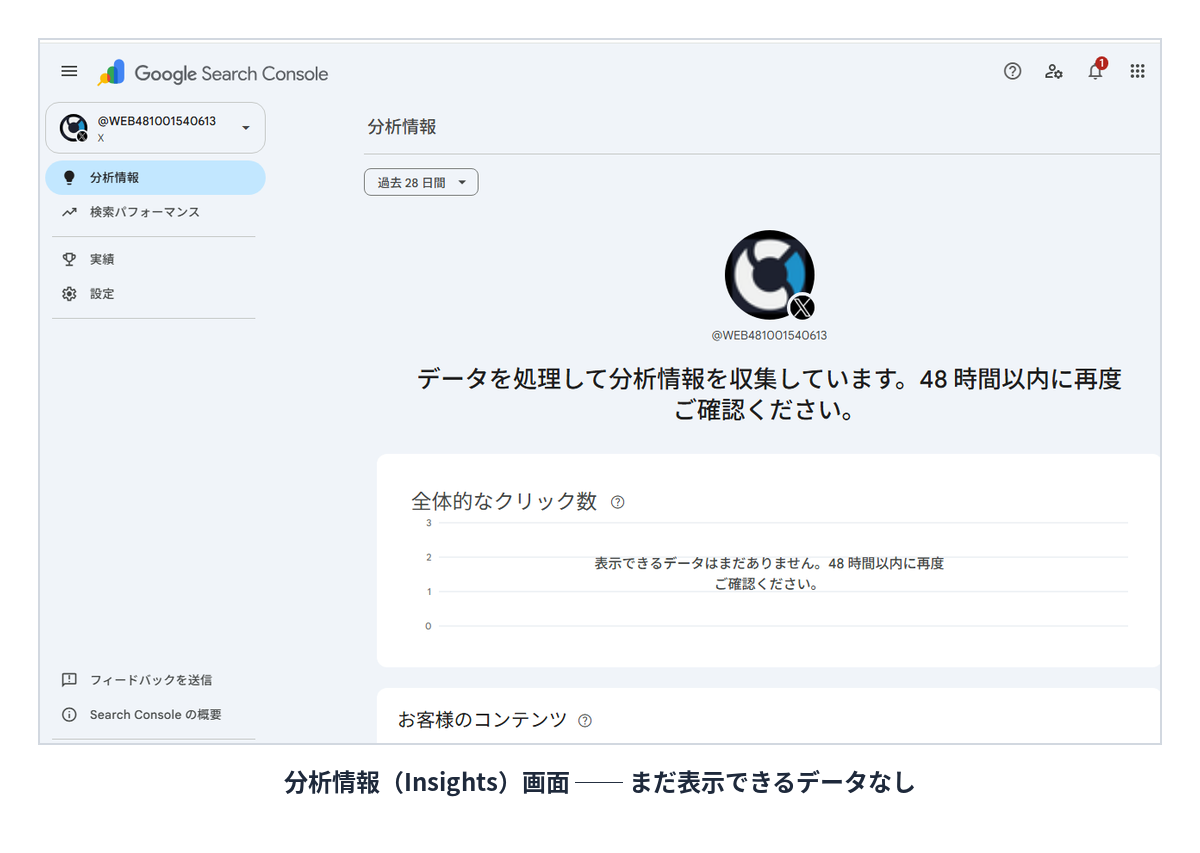Click the 分析情報 page heading
1200x853 pixels.
click(402, 127)
